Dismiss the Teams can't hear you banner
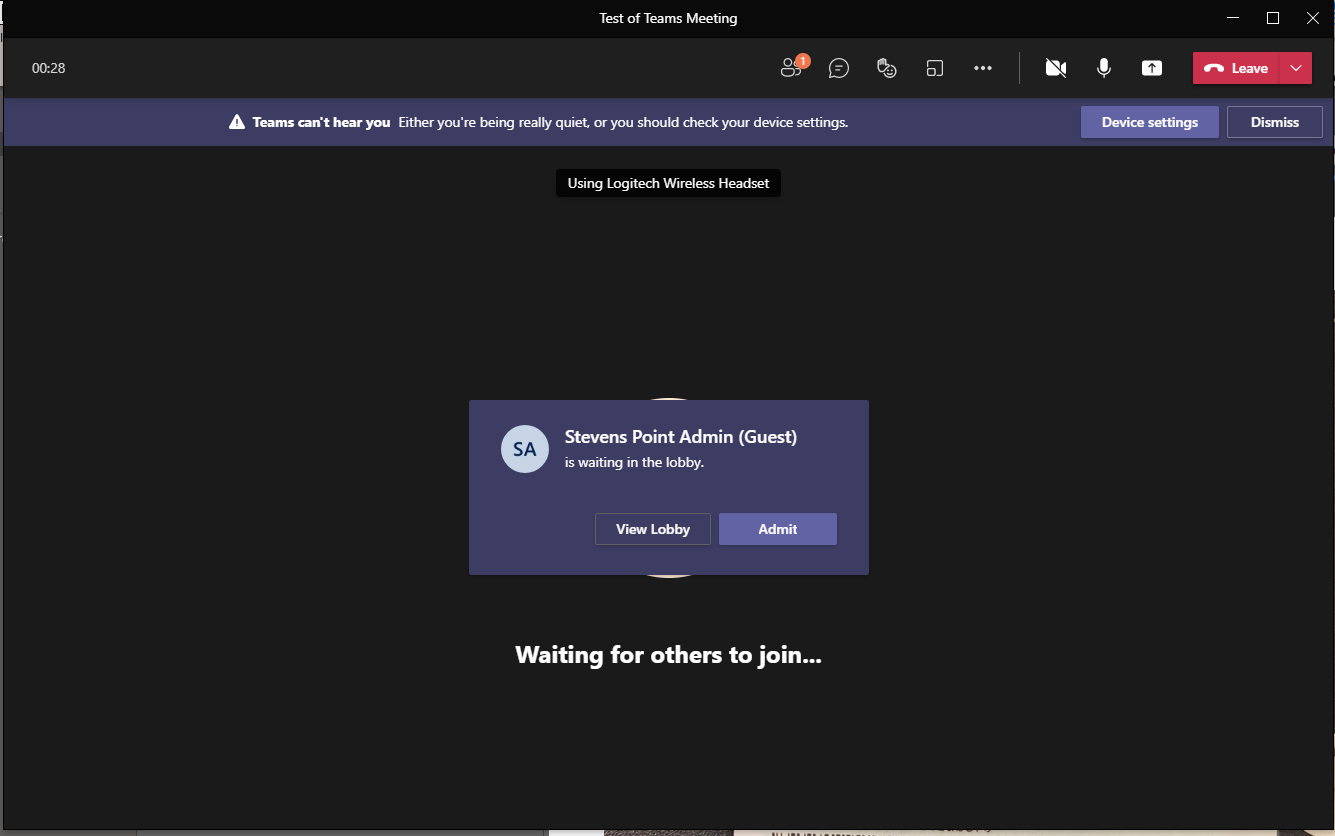1335x836 pixels. pyautogui.click(x=1275, y=122)
